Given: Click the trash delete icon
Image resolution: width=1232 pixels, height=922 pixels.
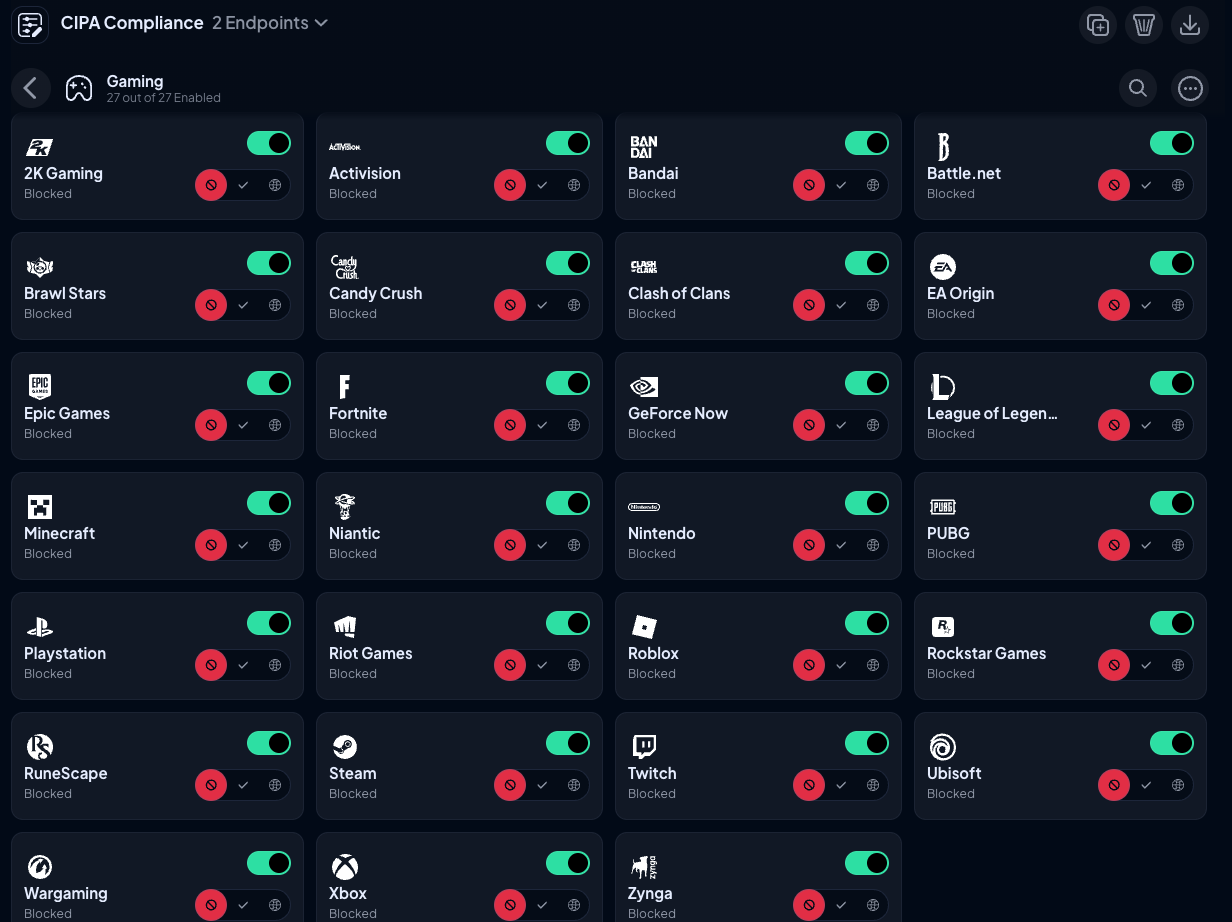Looking at the screenshot, I should coord(1144,25).
